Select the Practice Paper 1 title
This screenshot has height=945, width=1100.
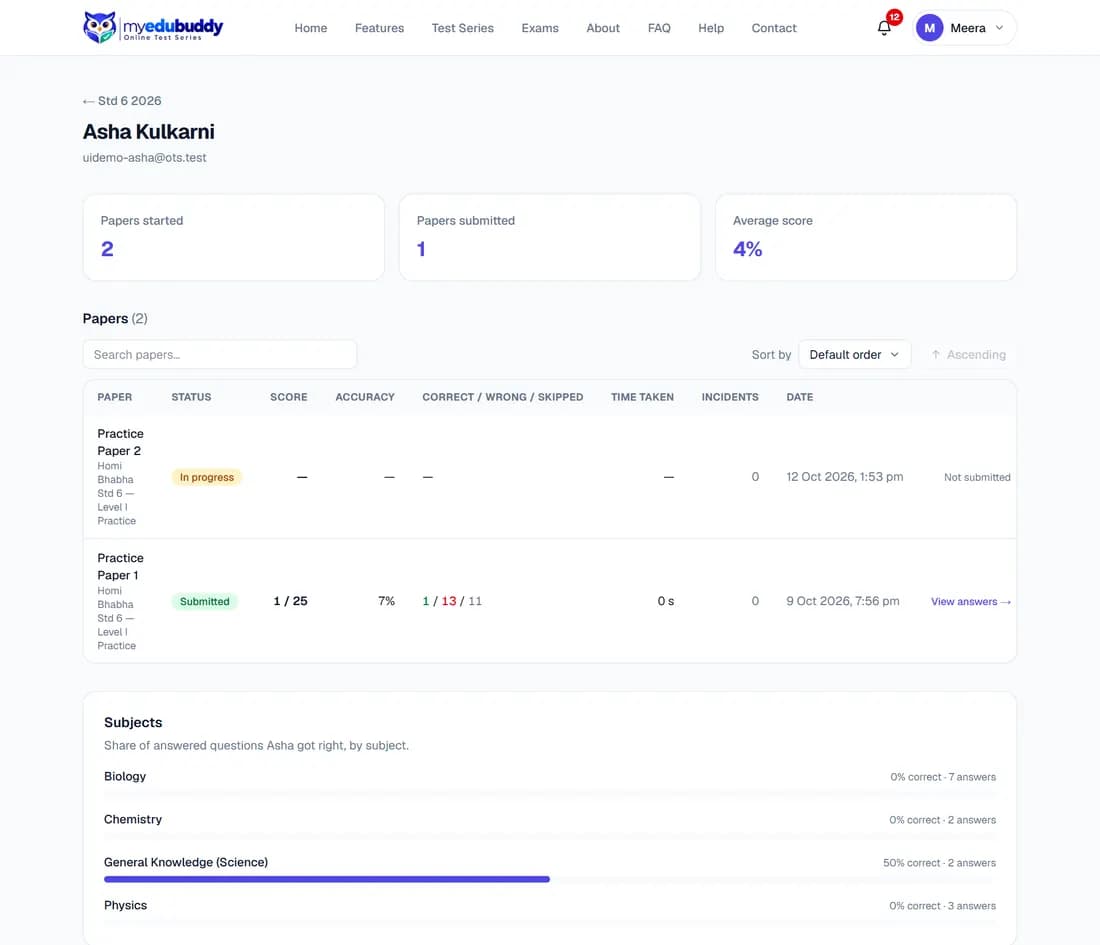tap(121, 566)
